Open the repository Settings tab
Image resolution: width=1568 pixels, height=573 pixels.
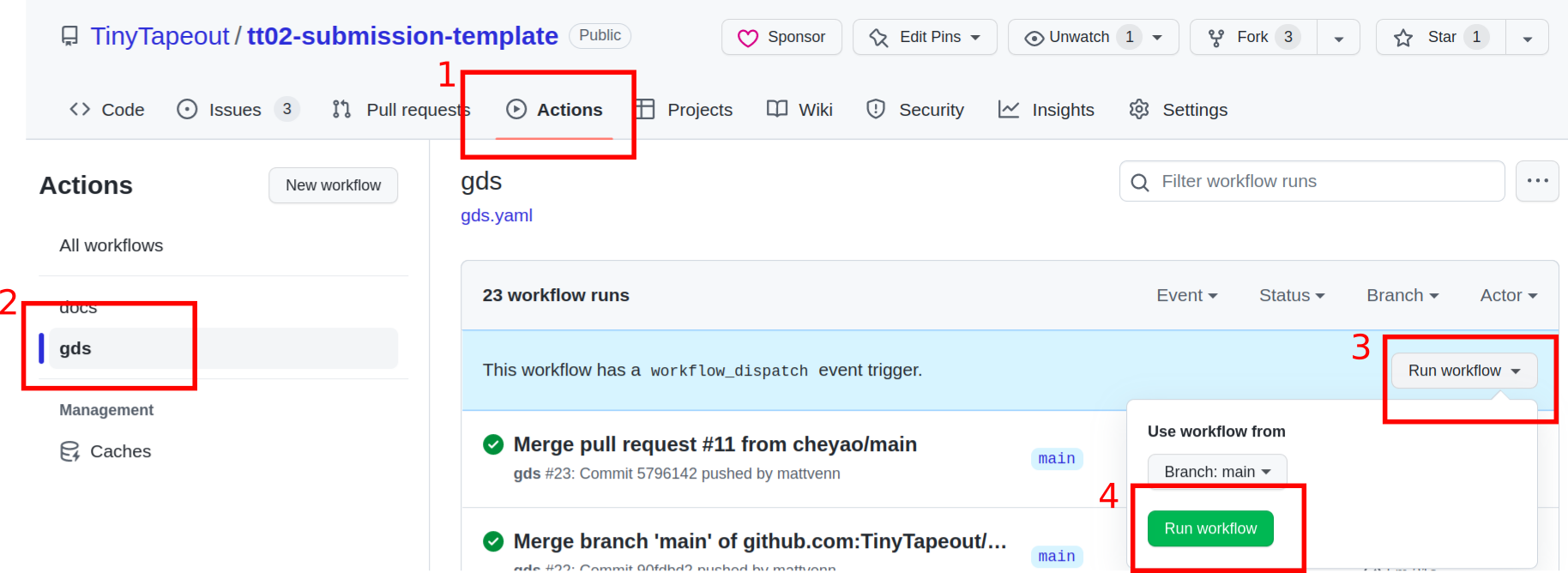point(1179,110)
